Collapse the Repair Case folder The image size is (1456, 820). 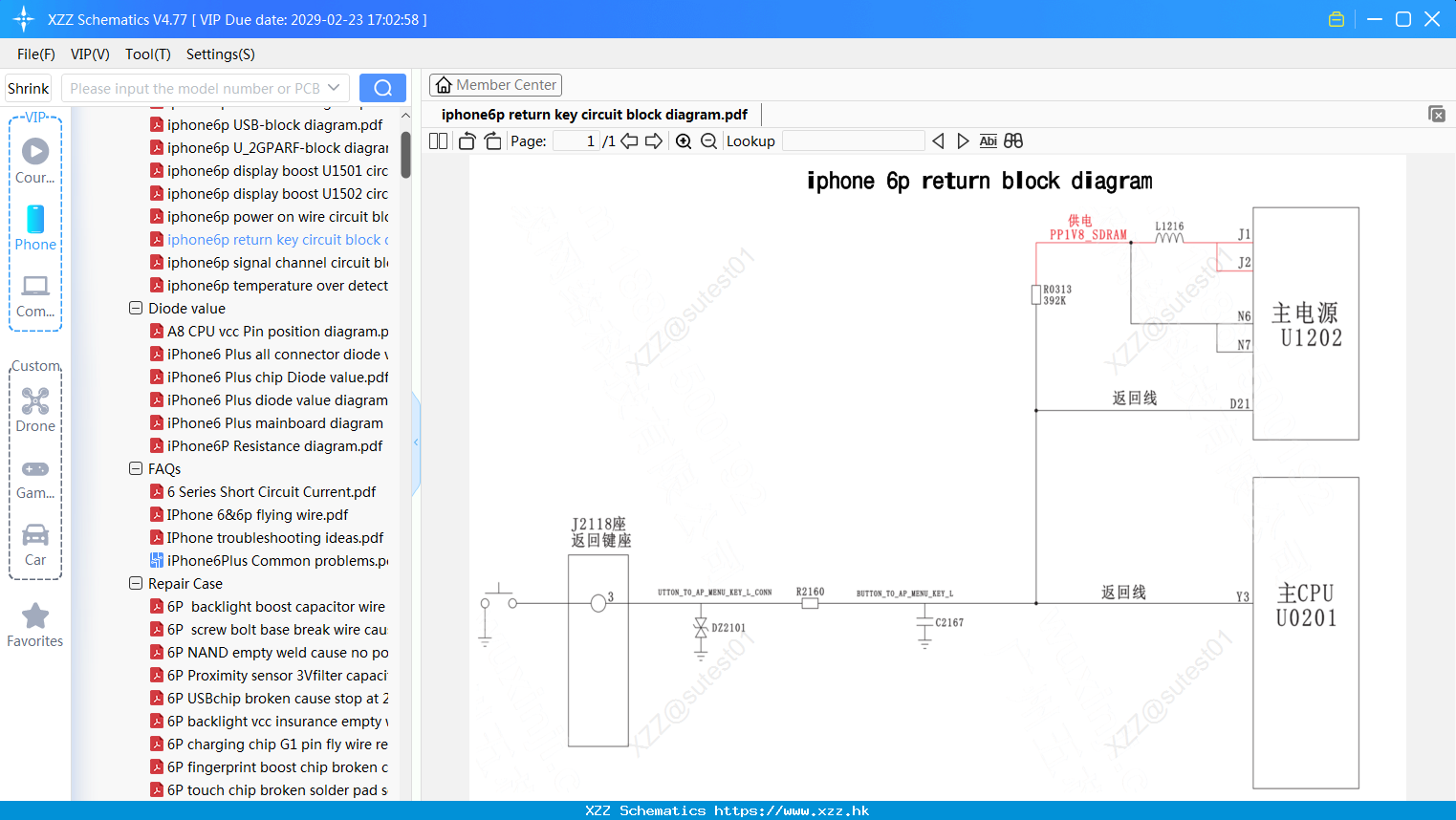[136, 584]
